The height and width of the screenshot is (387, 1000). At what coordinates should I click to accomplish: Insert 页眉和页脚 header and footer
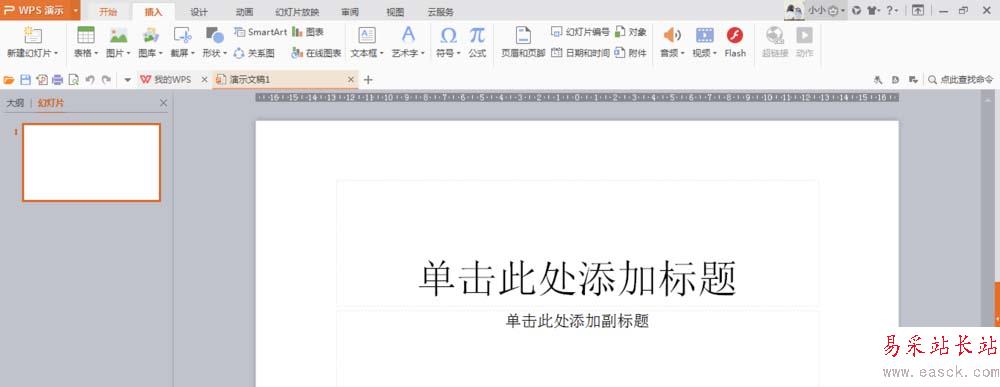click(x=523, y=43)
